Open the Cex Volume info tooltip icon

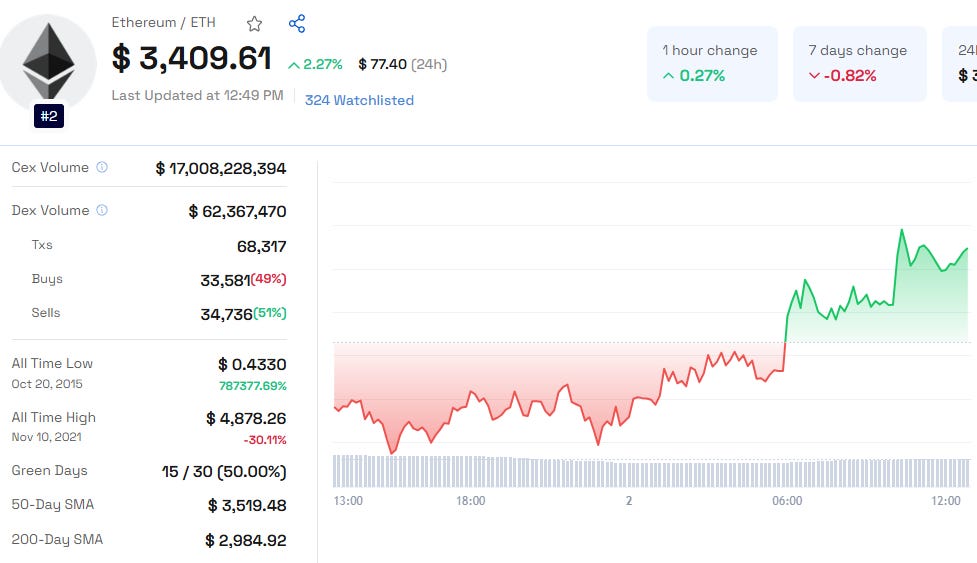click(102, 167)
